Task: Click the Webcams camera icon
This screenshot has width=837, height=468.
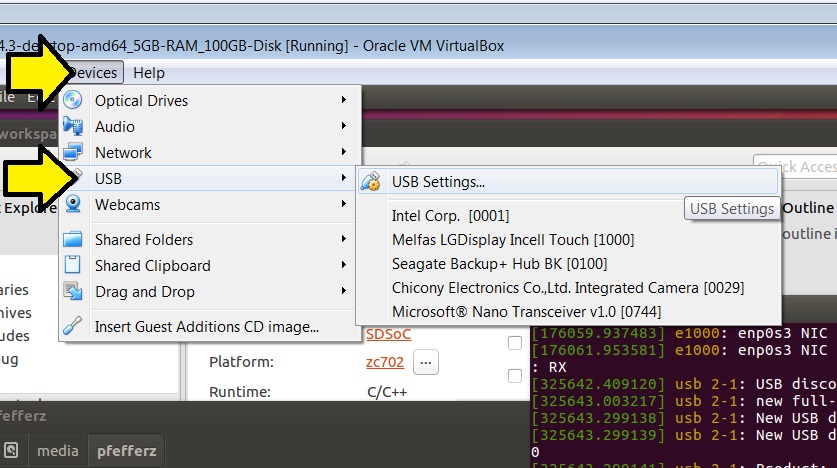Action: 73,204
